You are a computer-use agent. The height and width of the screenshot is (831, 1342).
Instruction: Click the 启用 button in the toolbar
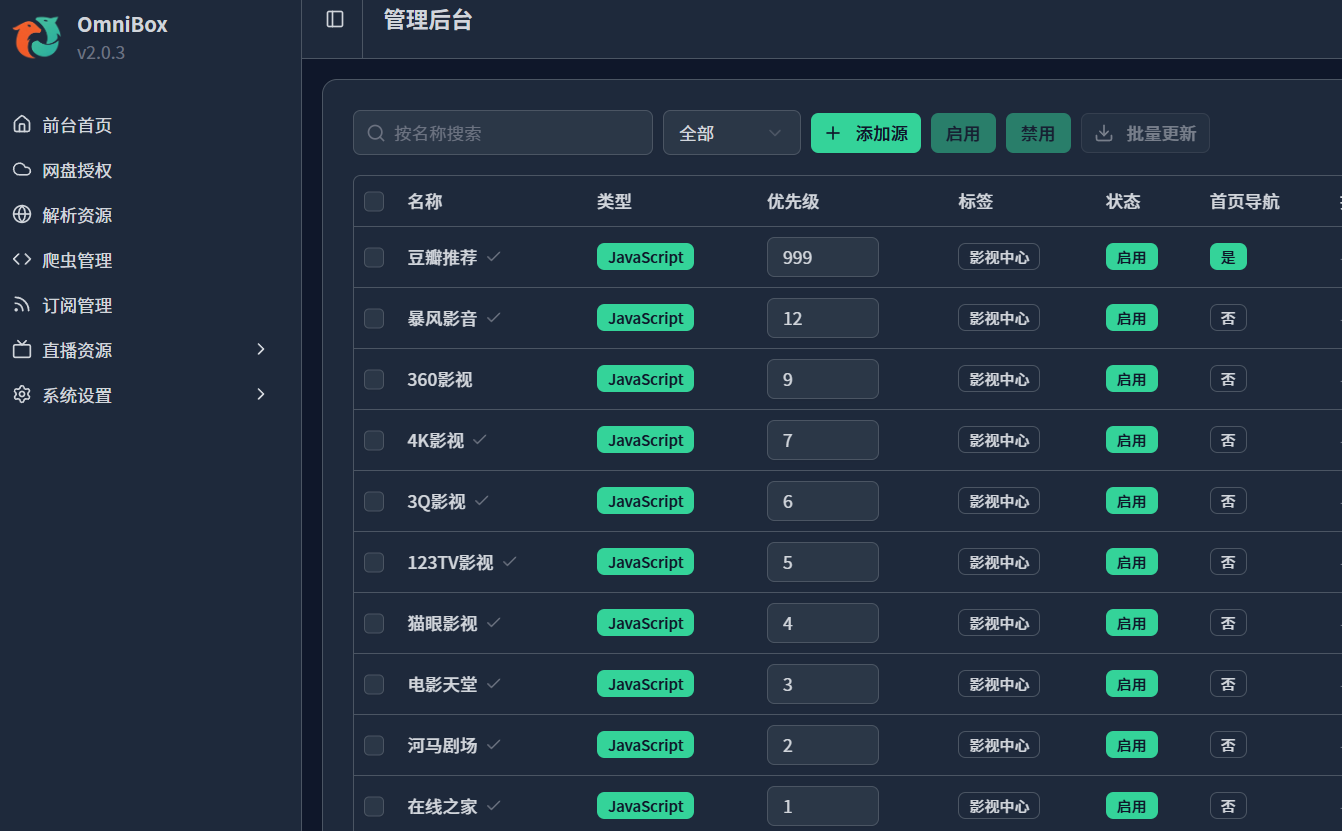coord(963,133)
